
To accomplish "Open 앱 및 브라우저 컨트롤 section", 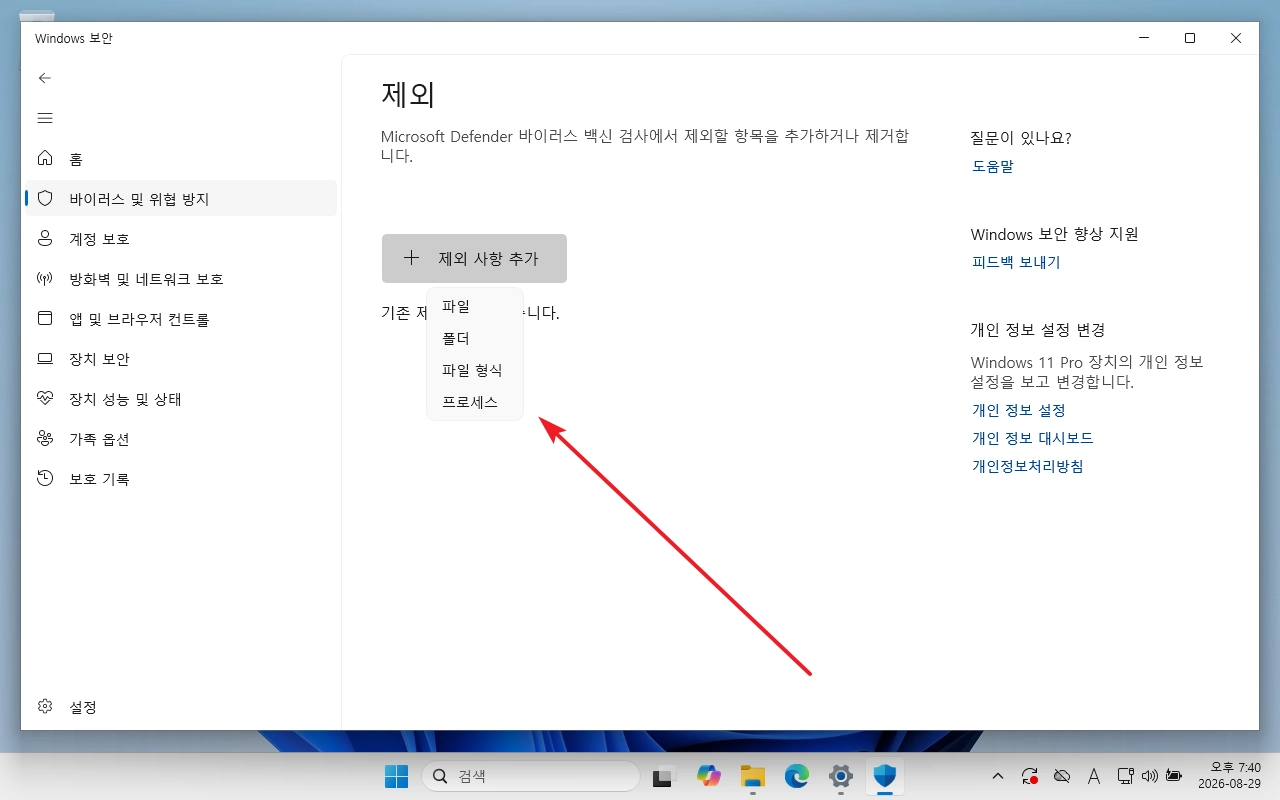I will click(x=181, y=318).
